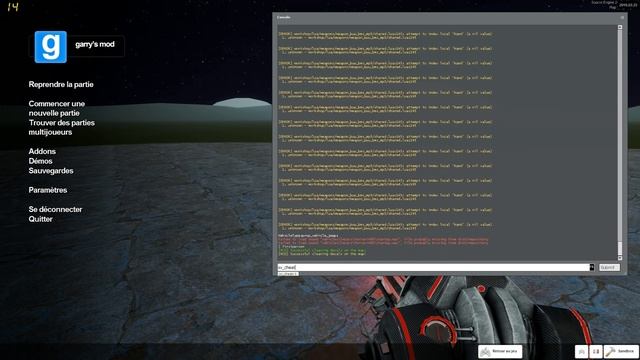The height and width of the screenshot is (360, 640).
Task: Focus the console command input field
Action: pyautogui.click(x=433, y=267)
